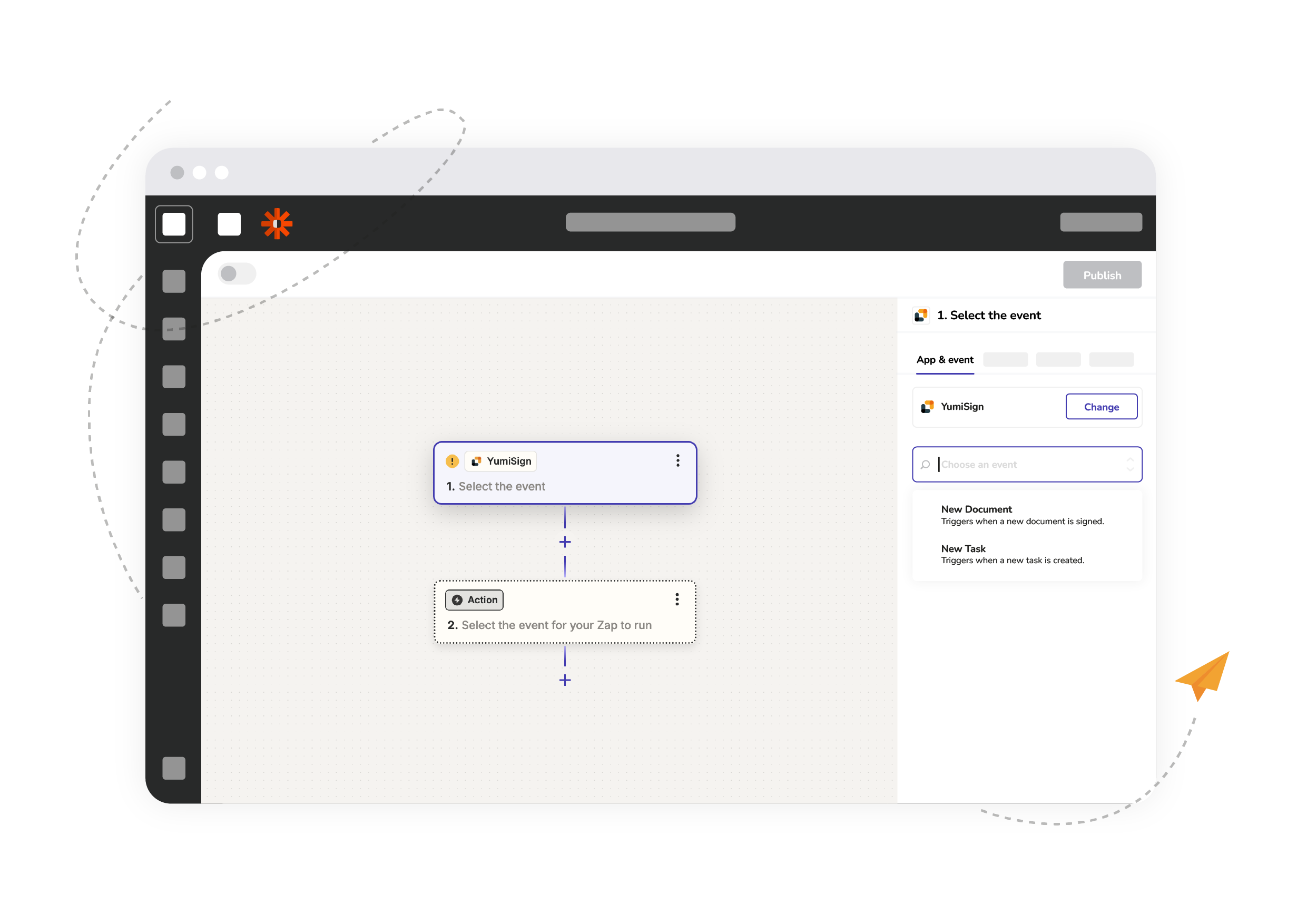Click the Action badge in step 2

tap(474, 599)
